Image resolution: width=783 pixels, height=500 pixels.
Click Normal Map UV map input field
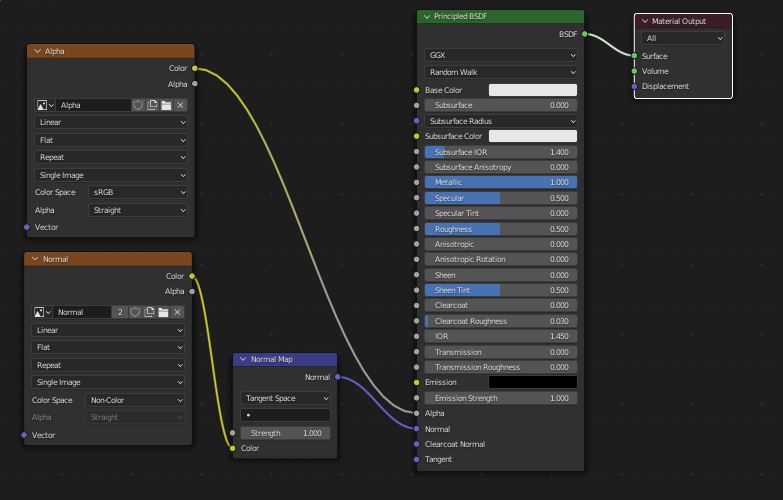tap(285, 415)
